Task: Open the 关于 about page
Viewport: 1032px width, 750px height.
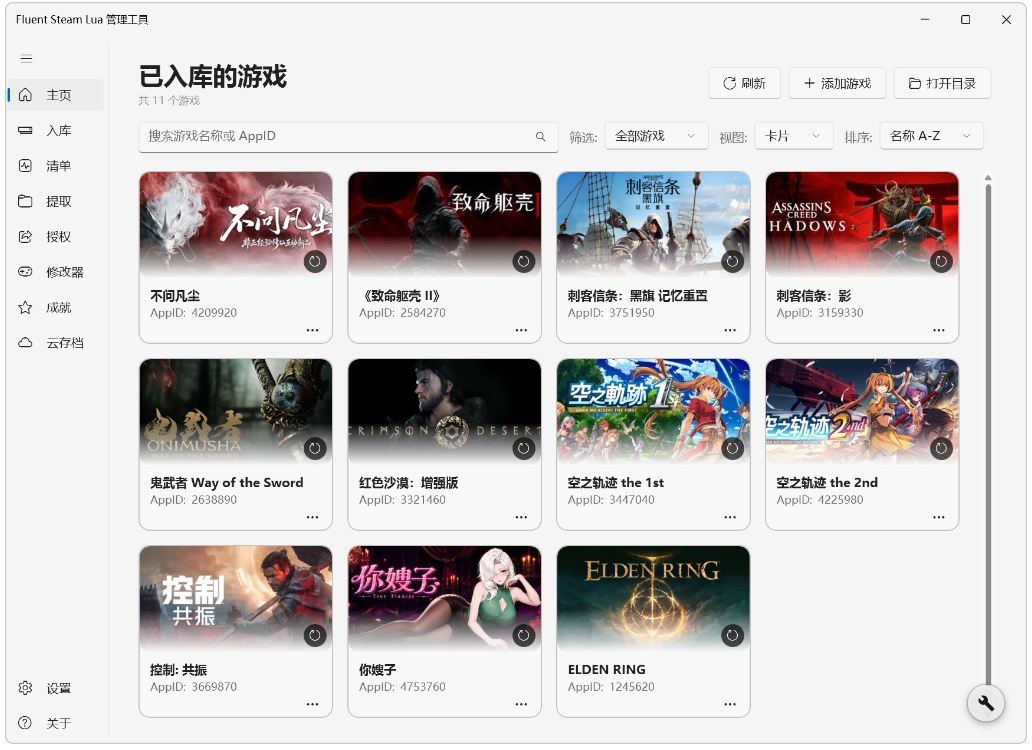Action: tap(57, 723)
